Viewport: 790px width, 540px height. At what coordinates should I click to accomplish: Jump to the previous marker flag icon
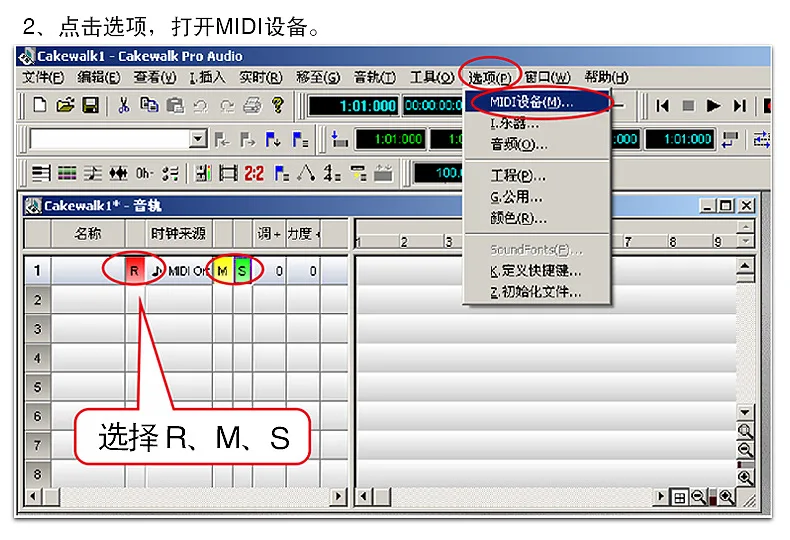click(x=222, y=140)
